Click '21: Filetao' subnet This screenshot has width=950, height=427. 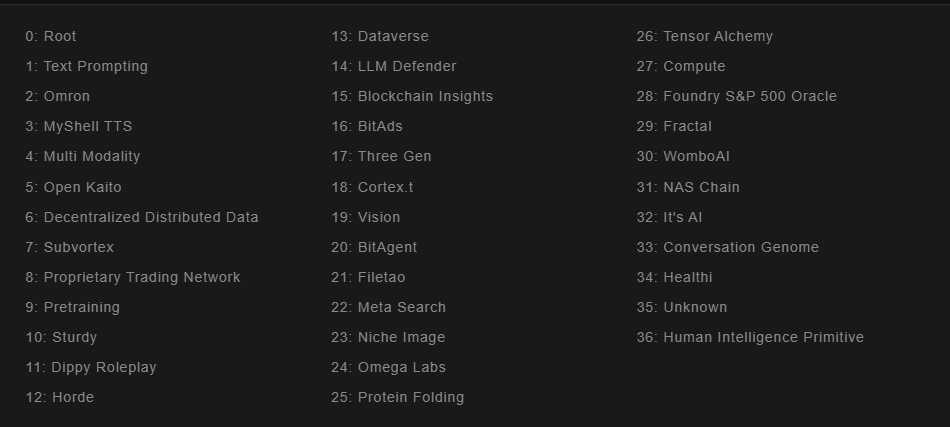(x=368, y=277)
